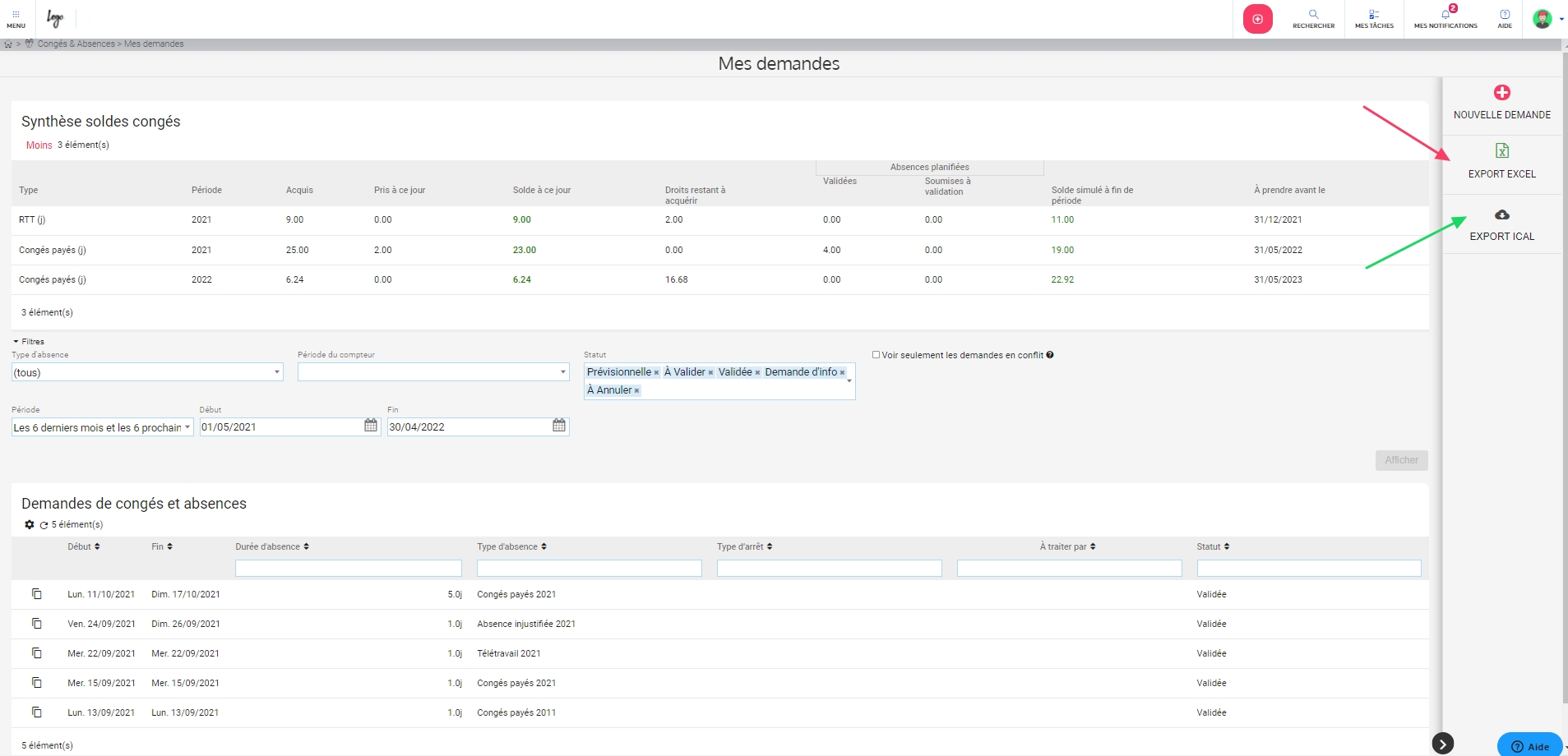
Task: Open the Fin calendar picker icon
Action: tap(559, 426)
